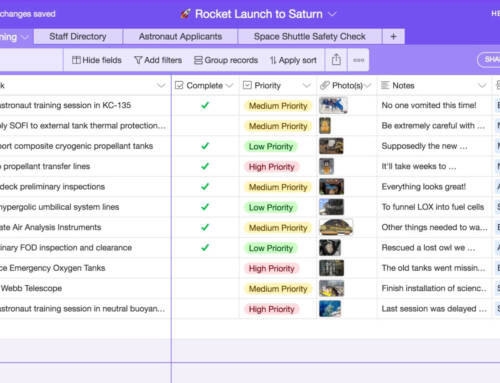This screenshot has height=383, width=500.
Task: Click the Apply sort button label
Action: pyautogui.click(x=297, y=60)
